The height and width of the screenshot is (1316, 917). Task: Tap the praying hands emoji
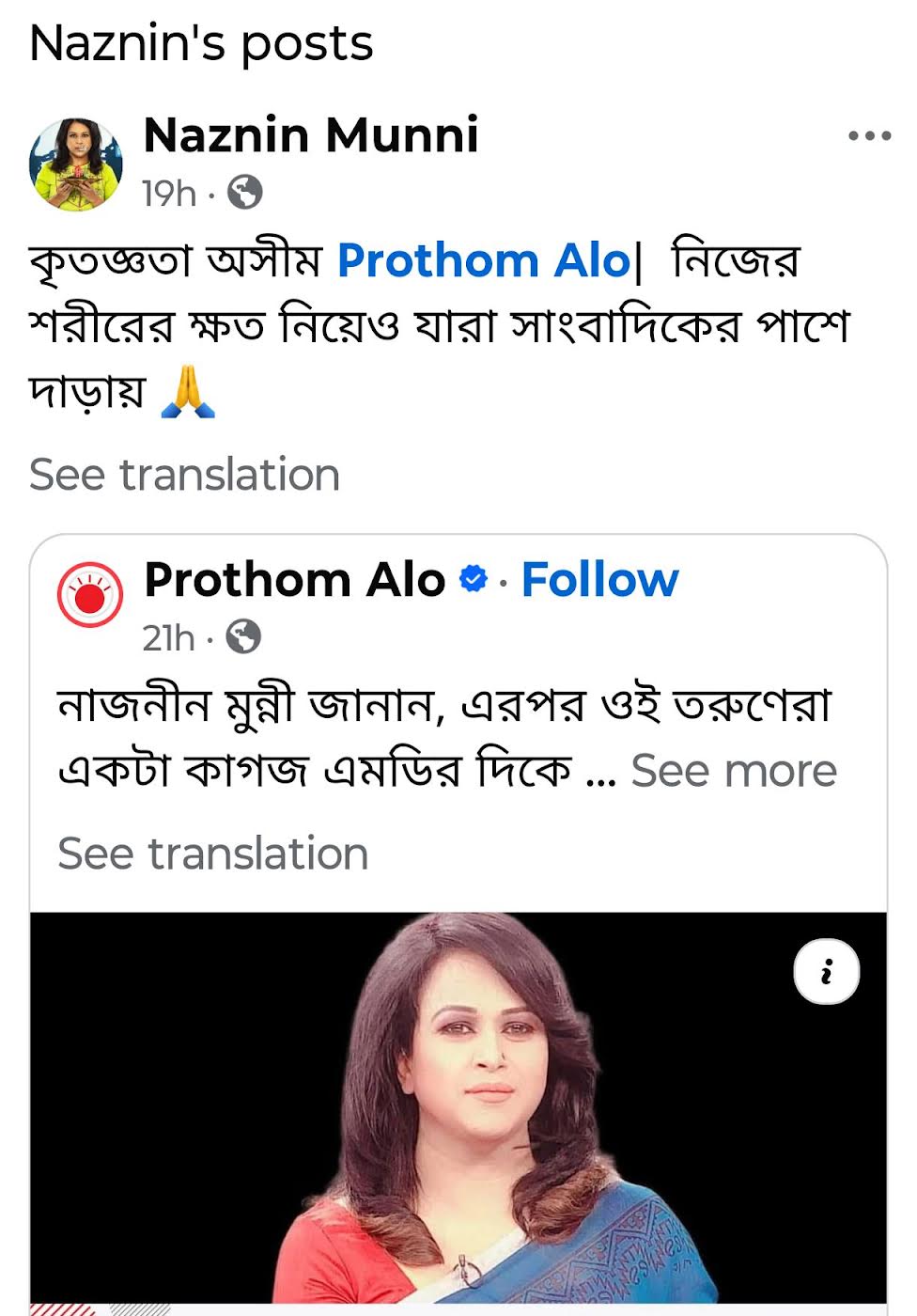click(188, 391)
